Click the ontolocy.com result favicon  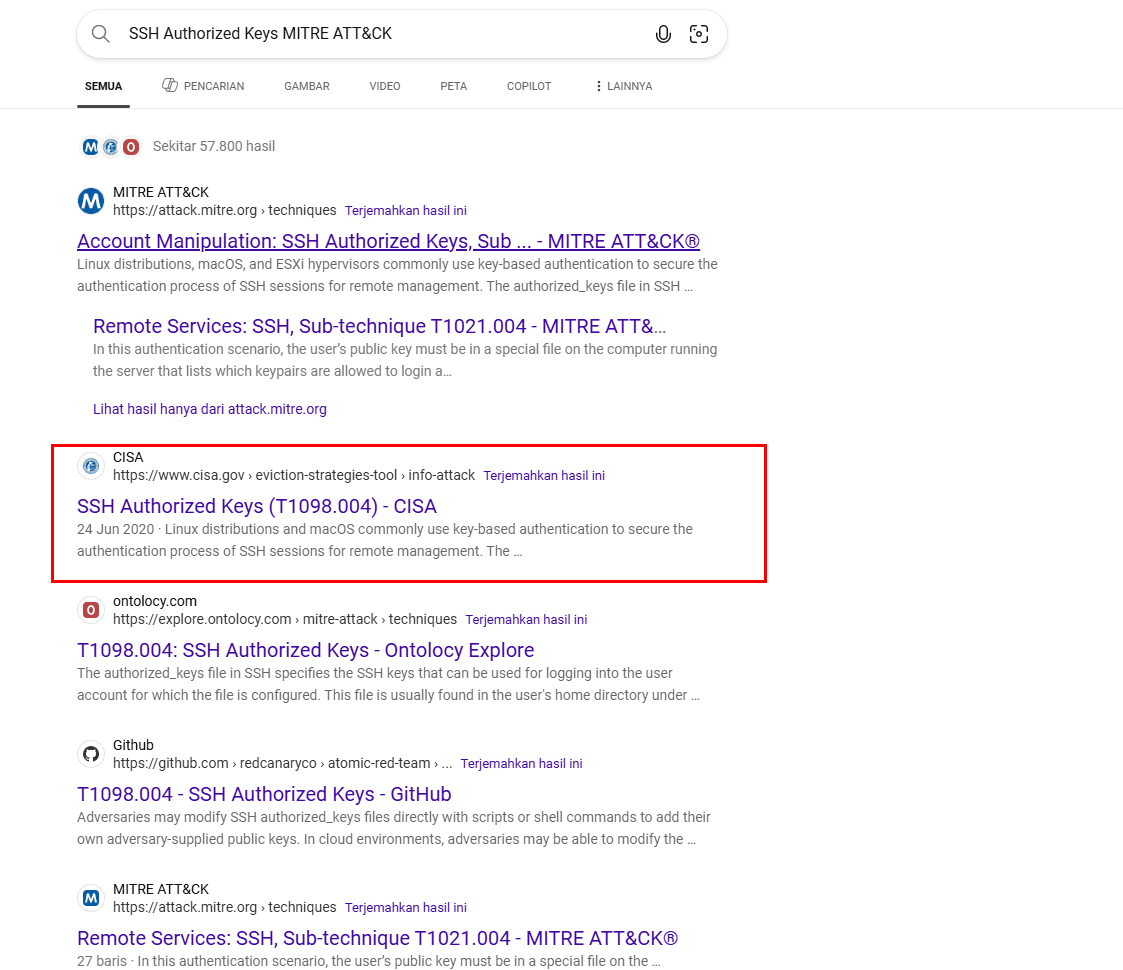(91, 610)
